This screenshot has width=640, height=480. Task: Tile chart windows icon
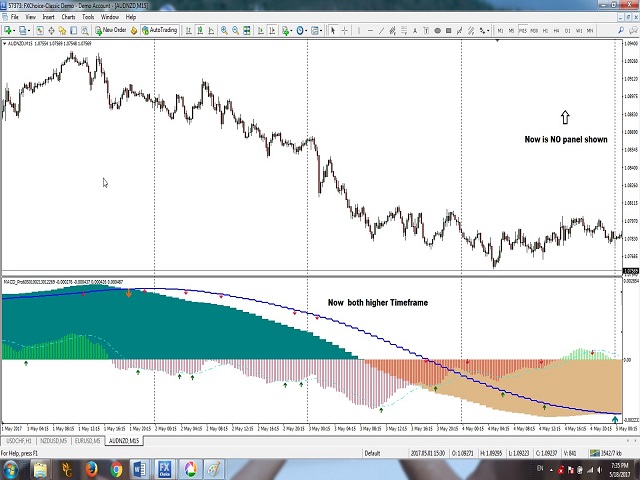(x=247, y=31)
